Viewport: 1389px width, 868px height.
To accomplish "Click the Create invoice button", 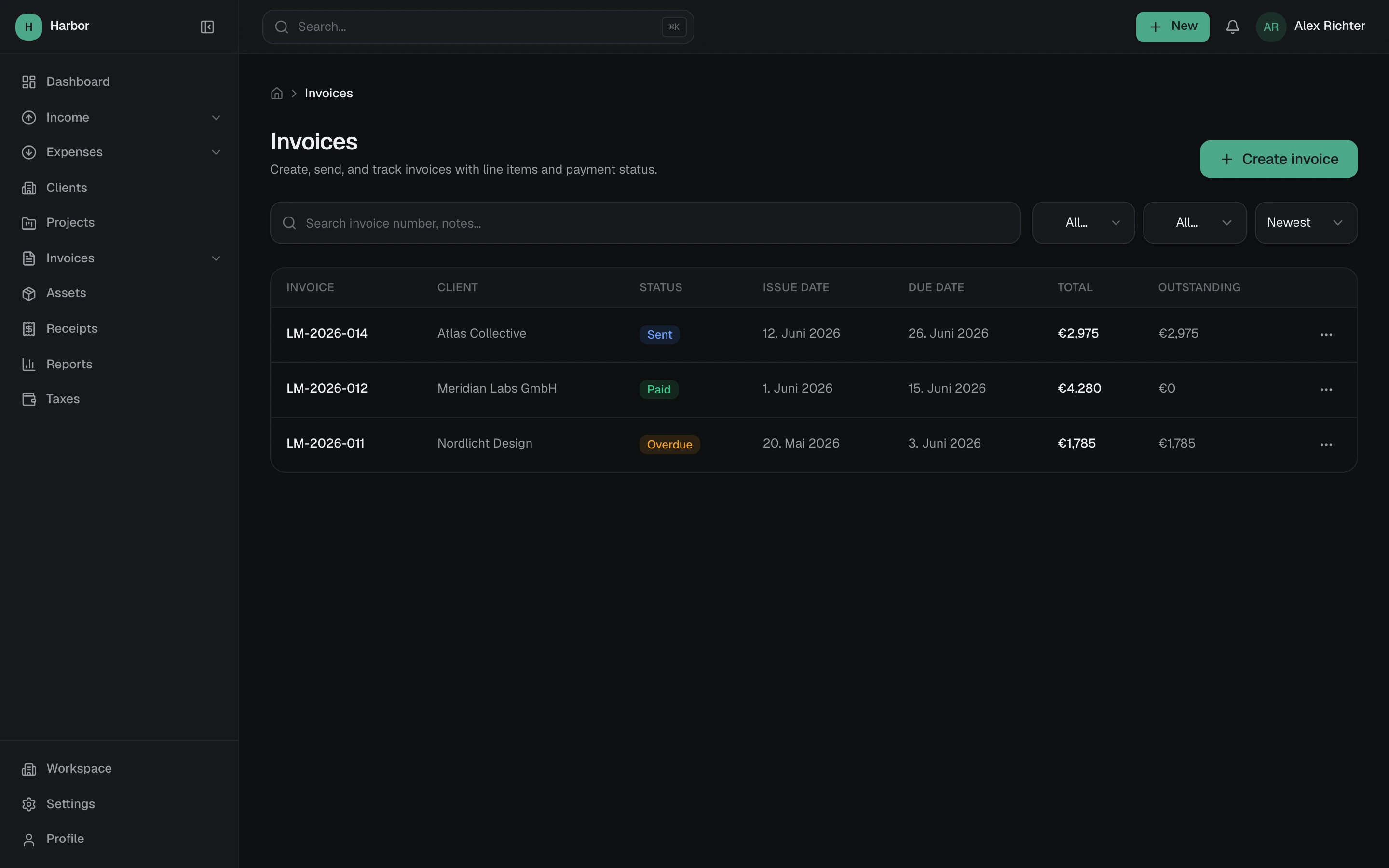I will pos(1278,159).
